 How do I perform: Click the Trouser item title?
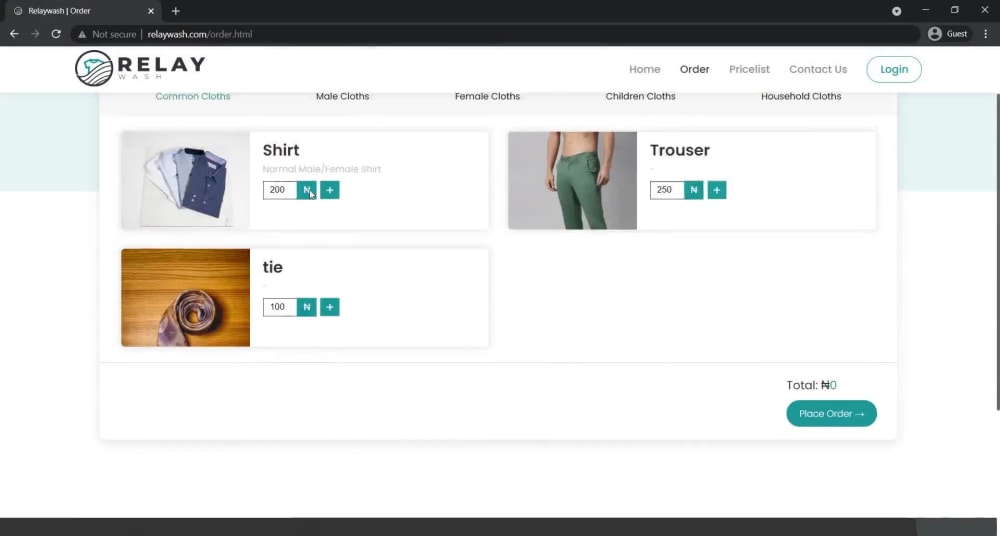[x=680, y=151]
